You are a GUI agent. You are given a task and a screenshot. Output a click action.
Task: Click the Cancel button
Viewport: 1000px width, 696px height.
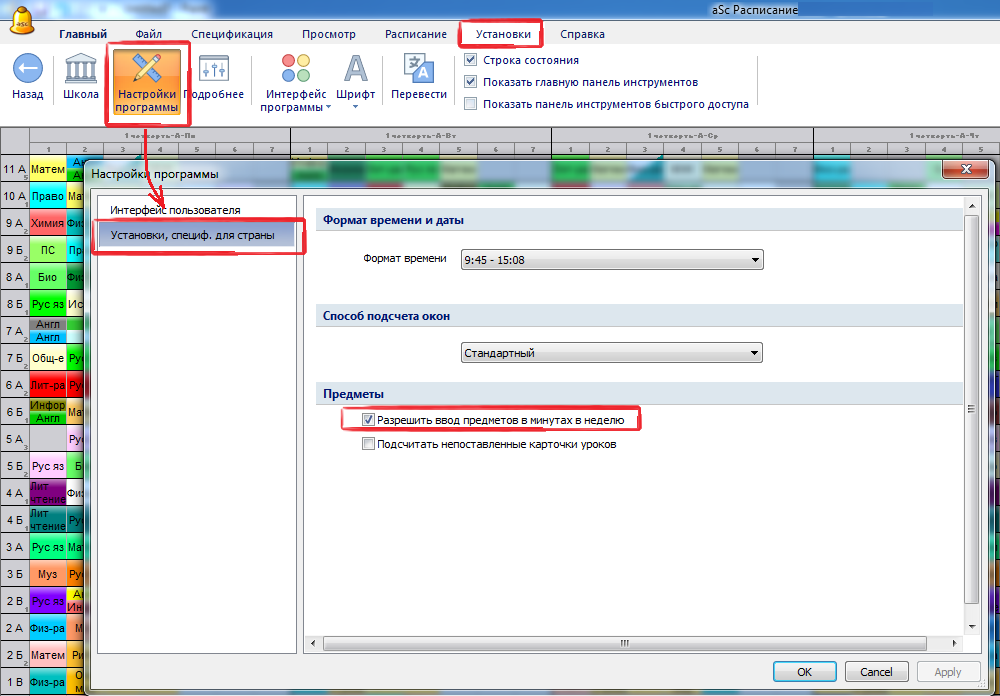tap(876, 672)
